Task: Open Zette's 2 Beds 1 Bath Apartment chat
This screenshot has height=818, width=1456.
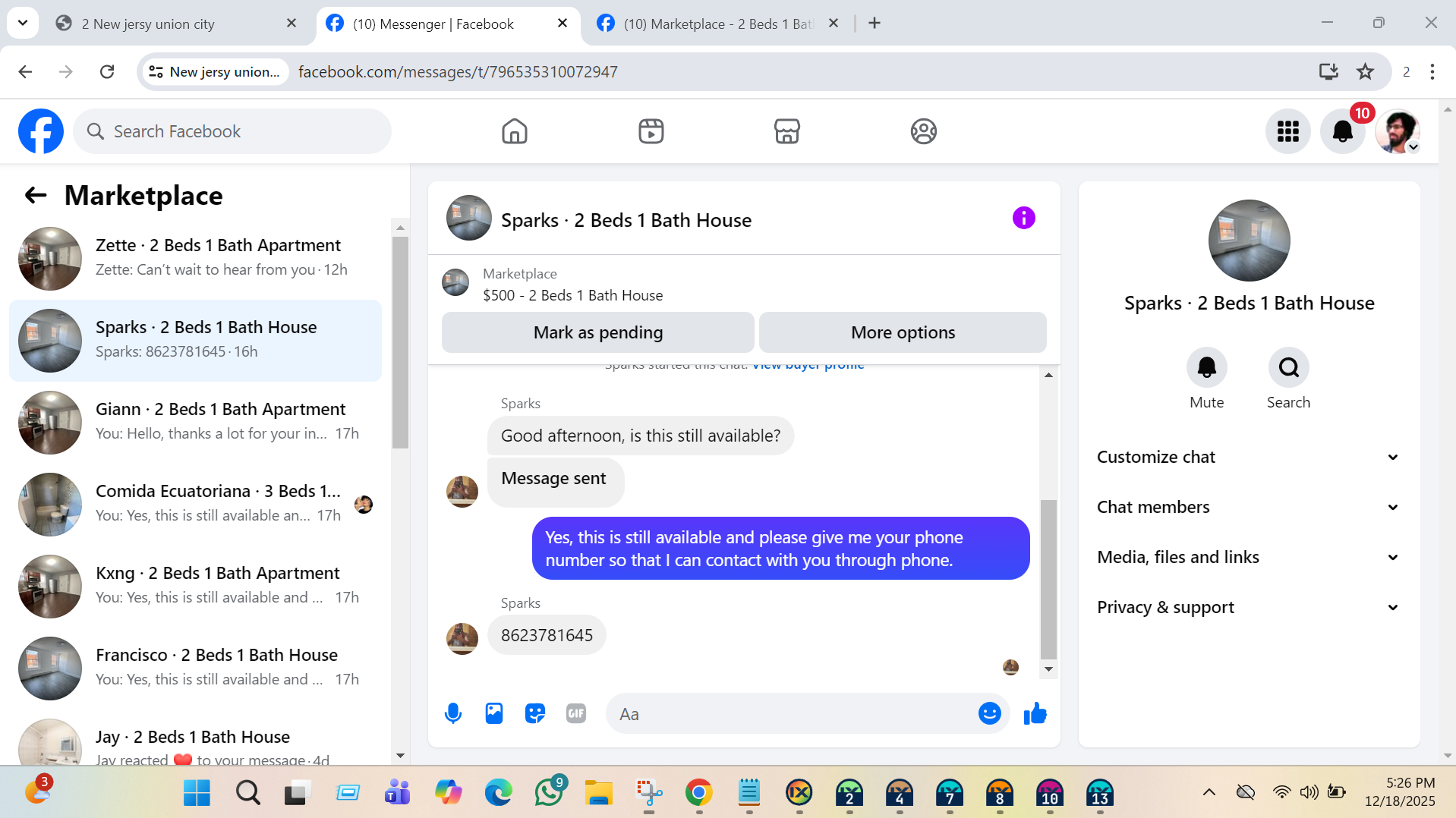Action: click(x=195, y=258)
